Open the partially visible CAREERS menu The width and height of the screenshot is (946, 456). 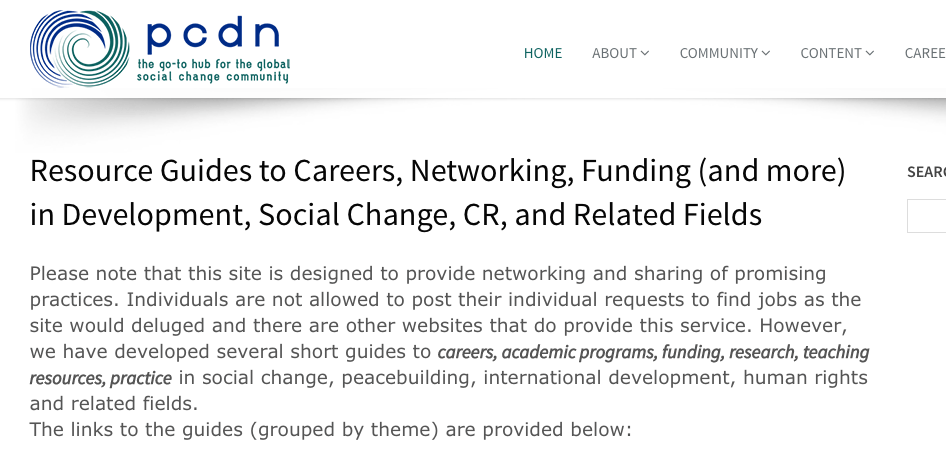925,53
